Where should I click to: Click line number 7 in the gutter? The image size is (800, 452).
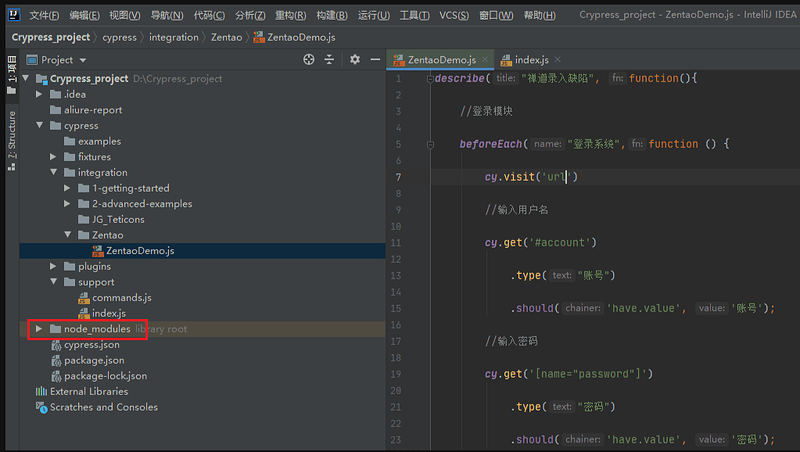coord(398,177)
